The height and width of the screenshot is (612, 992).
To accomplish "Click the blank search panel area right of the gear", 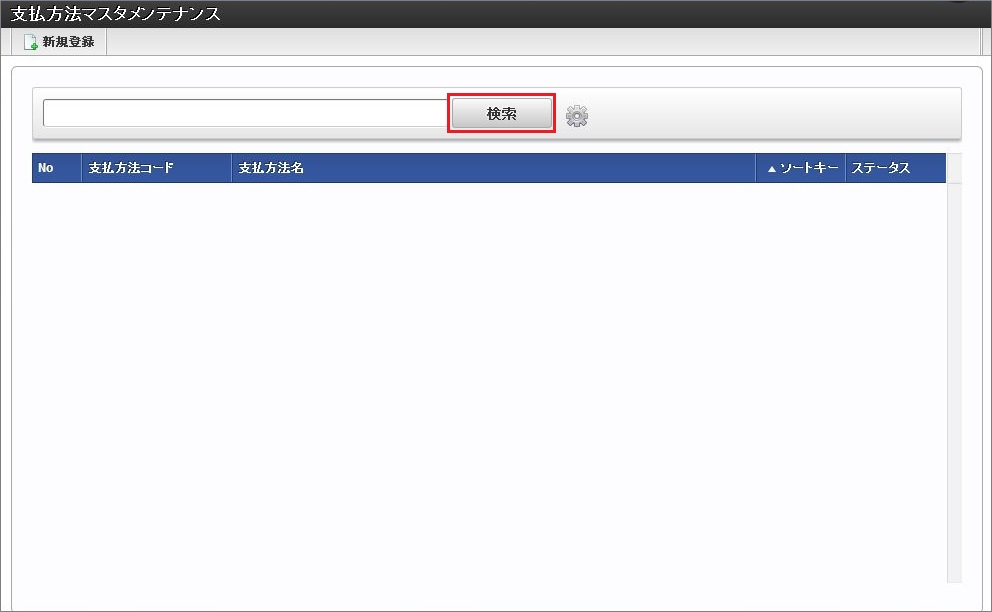I will [775, 114].
